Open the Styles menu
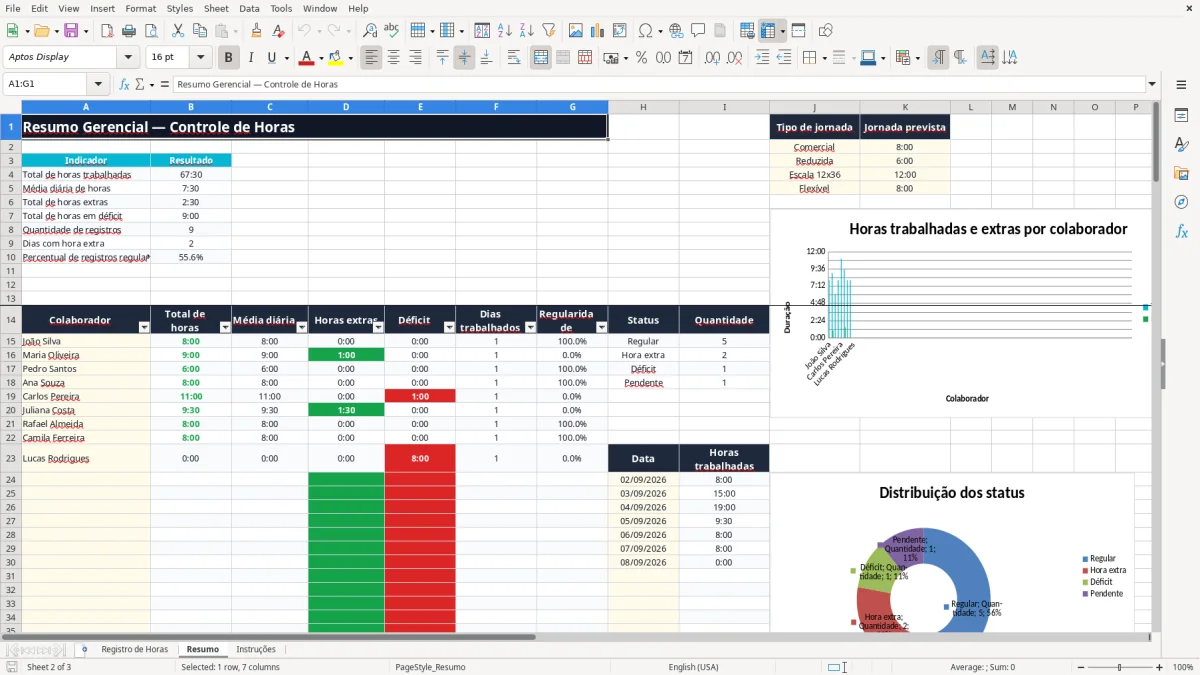This screenshot has width=1200, height=675. [180, 8]
